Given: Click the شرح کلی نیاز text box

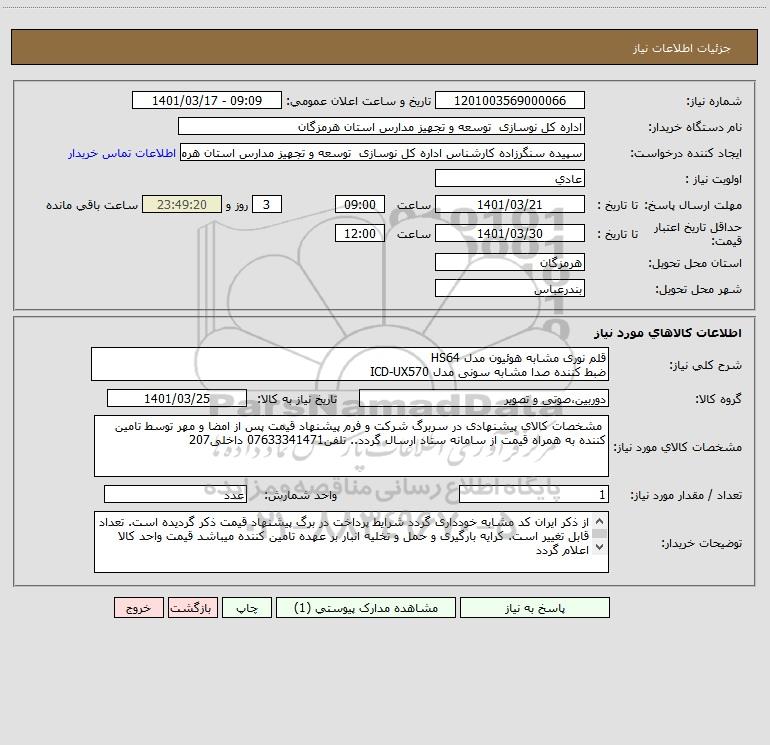Looking at the screenshot, I should pos(350,364).
